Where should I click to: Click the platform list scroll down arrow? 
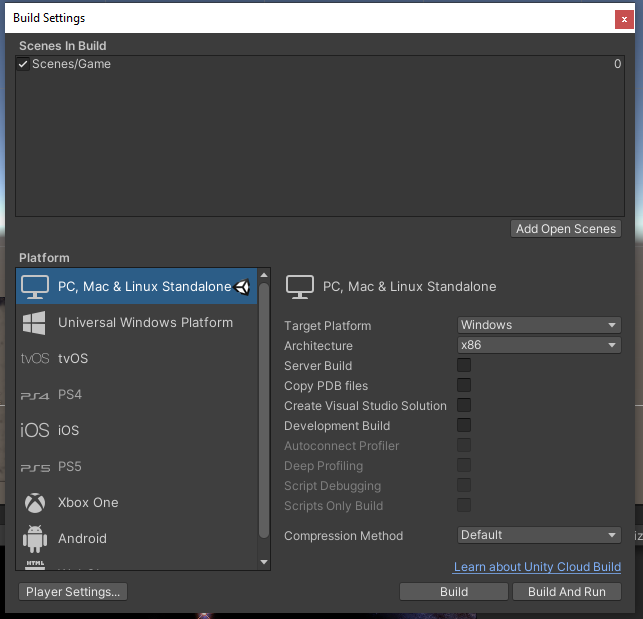point(264,562)
